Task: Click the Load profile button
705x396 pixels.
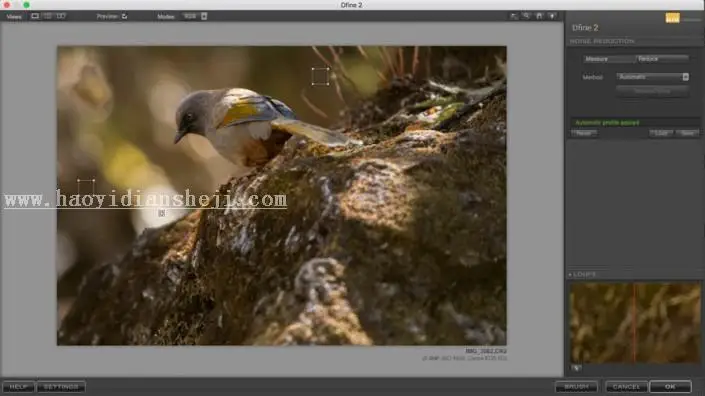Action: coord(661,133)
